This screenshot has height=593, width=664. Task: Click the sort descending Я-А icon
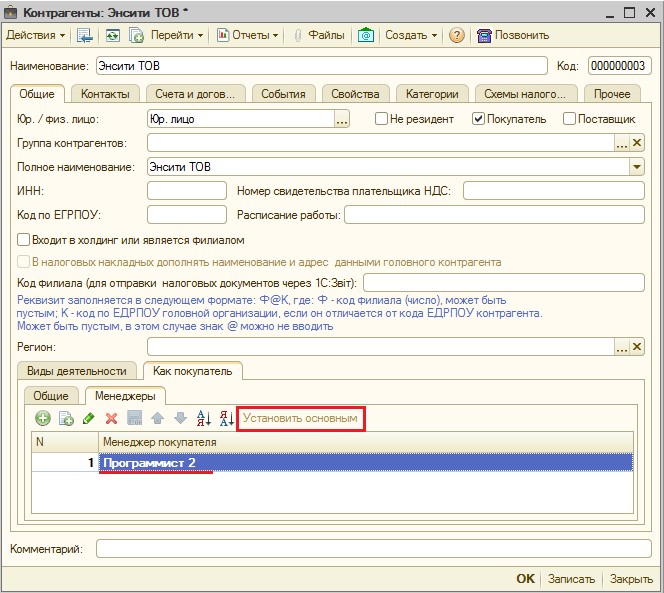227,418
